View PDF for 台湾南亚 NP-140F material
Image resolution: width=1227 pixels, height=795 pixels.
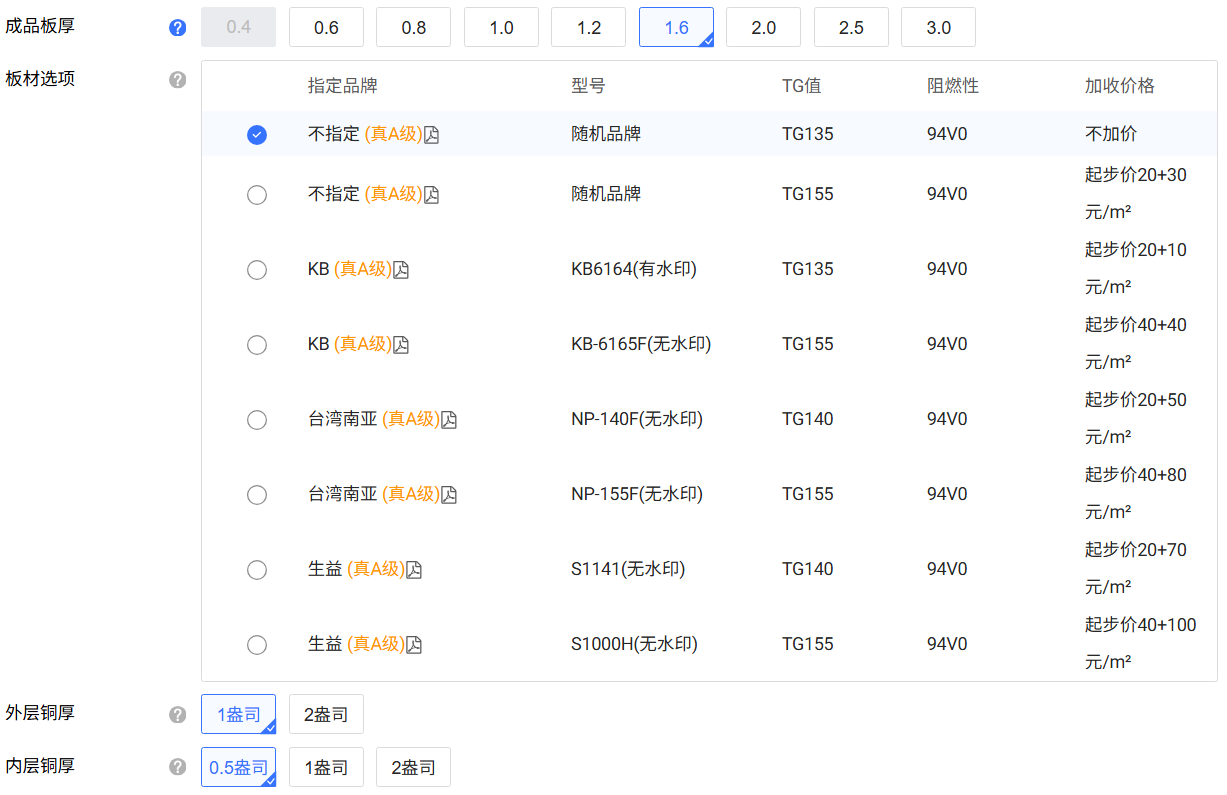point(448,419)
